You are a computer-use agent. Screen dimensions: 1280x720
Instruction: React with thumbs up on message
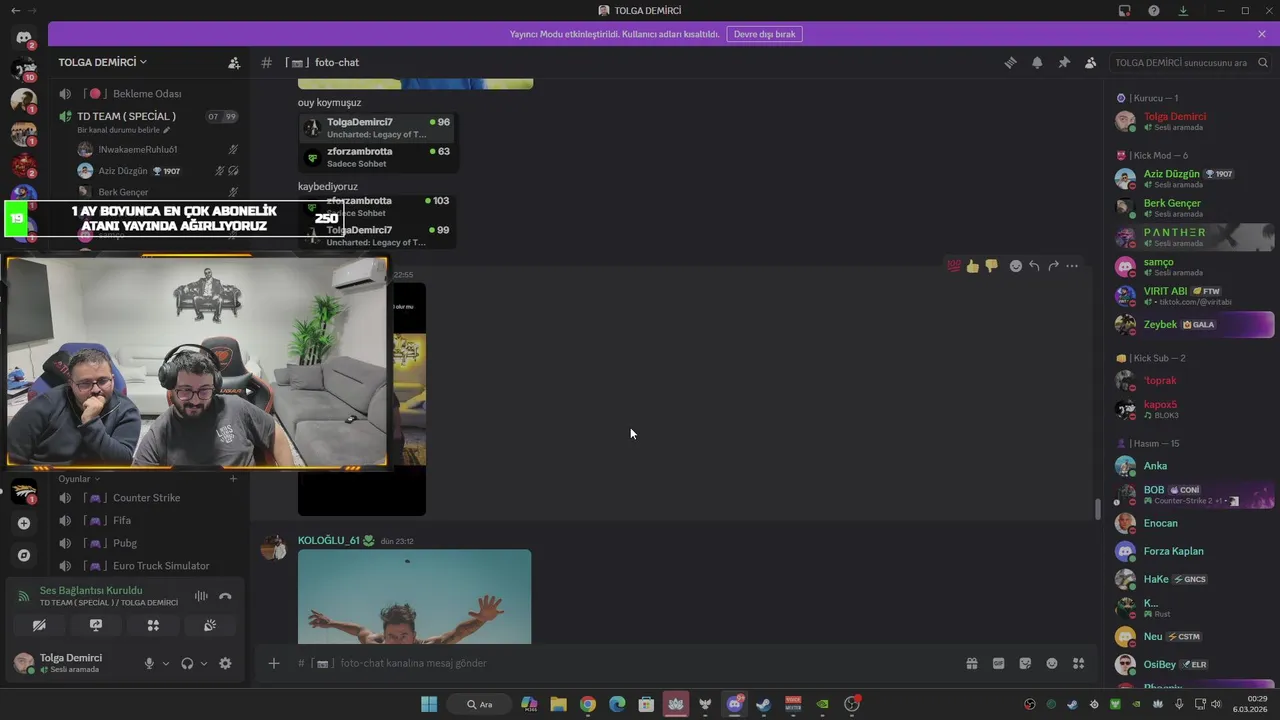(972, 266)
